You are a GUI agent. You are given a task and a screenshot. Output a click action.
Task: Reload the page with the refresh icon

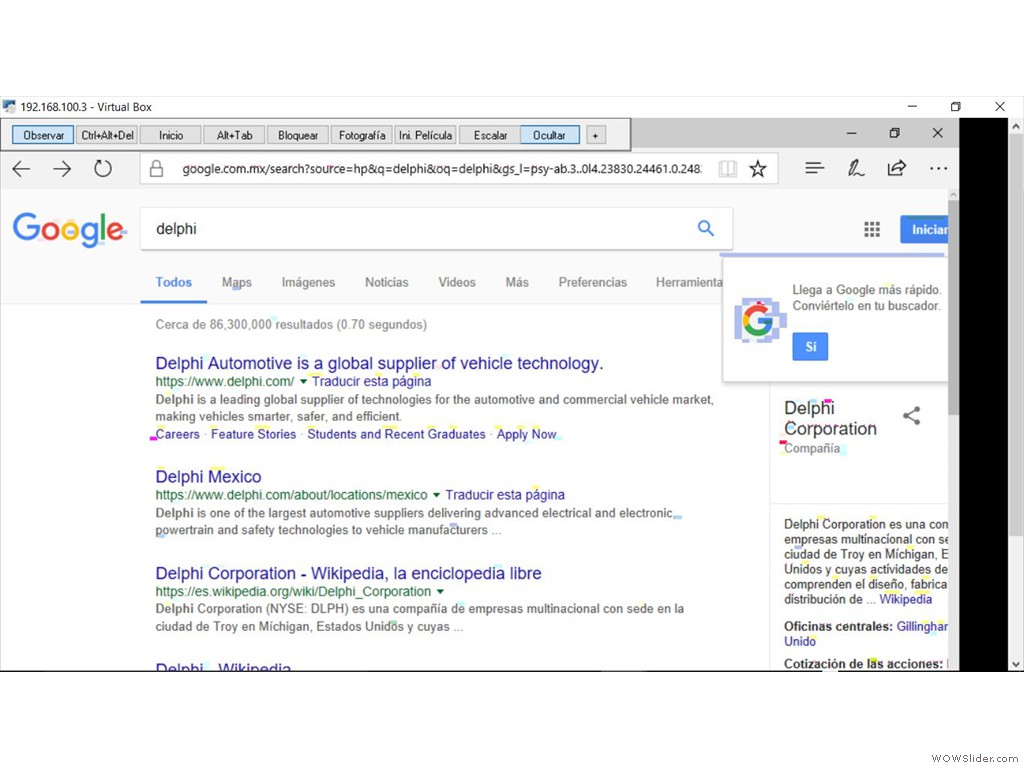[x=103, y=169]
